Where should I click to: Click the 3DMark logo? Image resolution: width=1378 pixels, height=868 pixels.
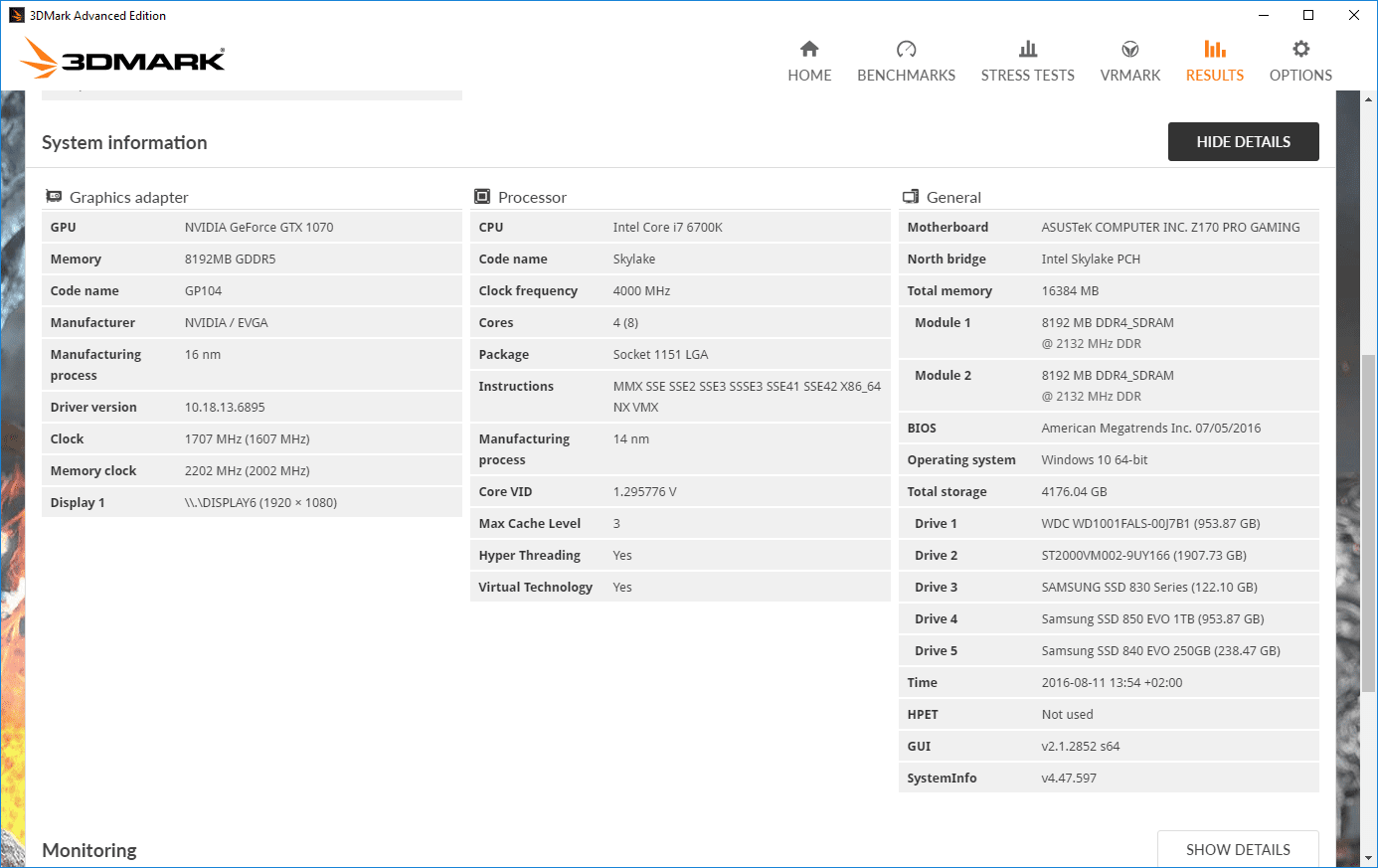click(x=123, y=59)
